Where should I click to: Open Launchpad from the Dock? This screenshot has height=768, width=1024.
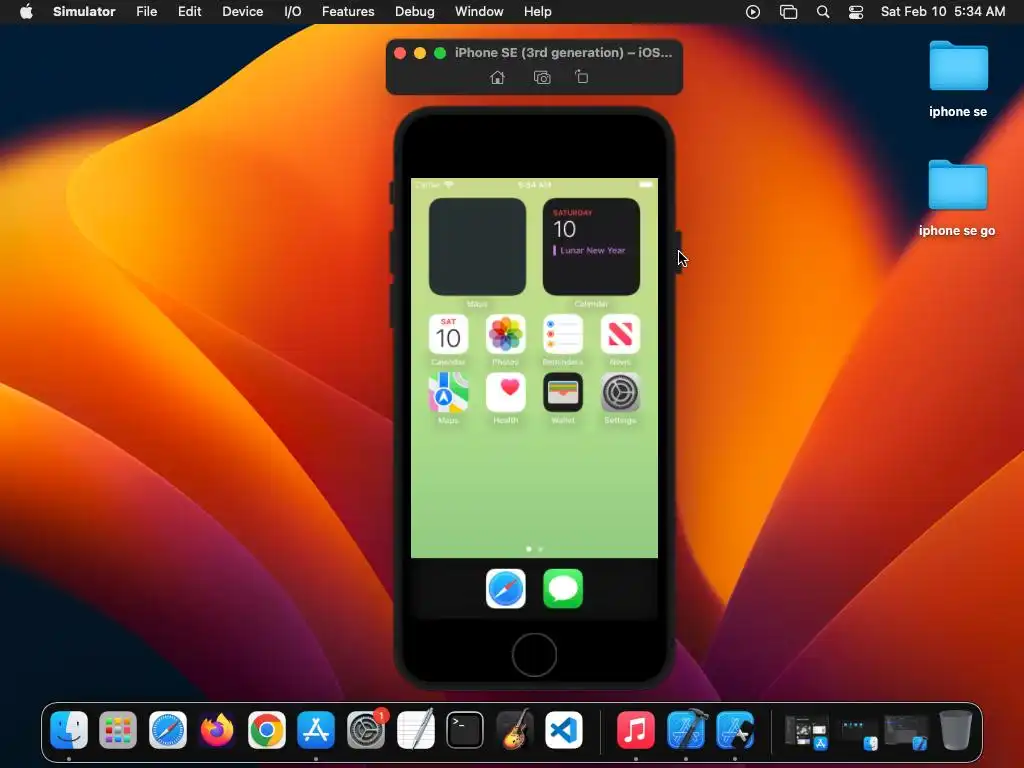click(x=118, y=729)
